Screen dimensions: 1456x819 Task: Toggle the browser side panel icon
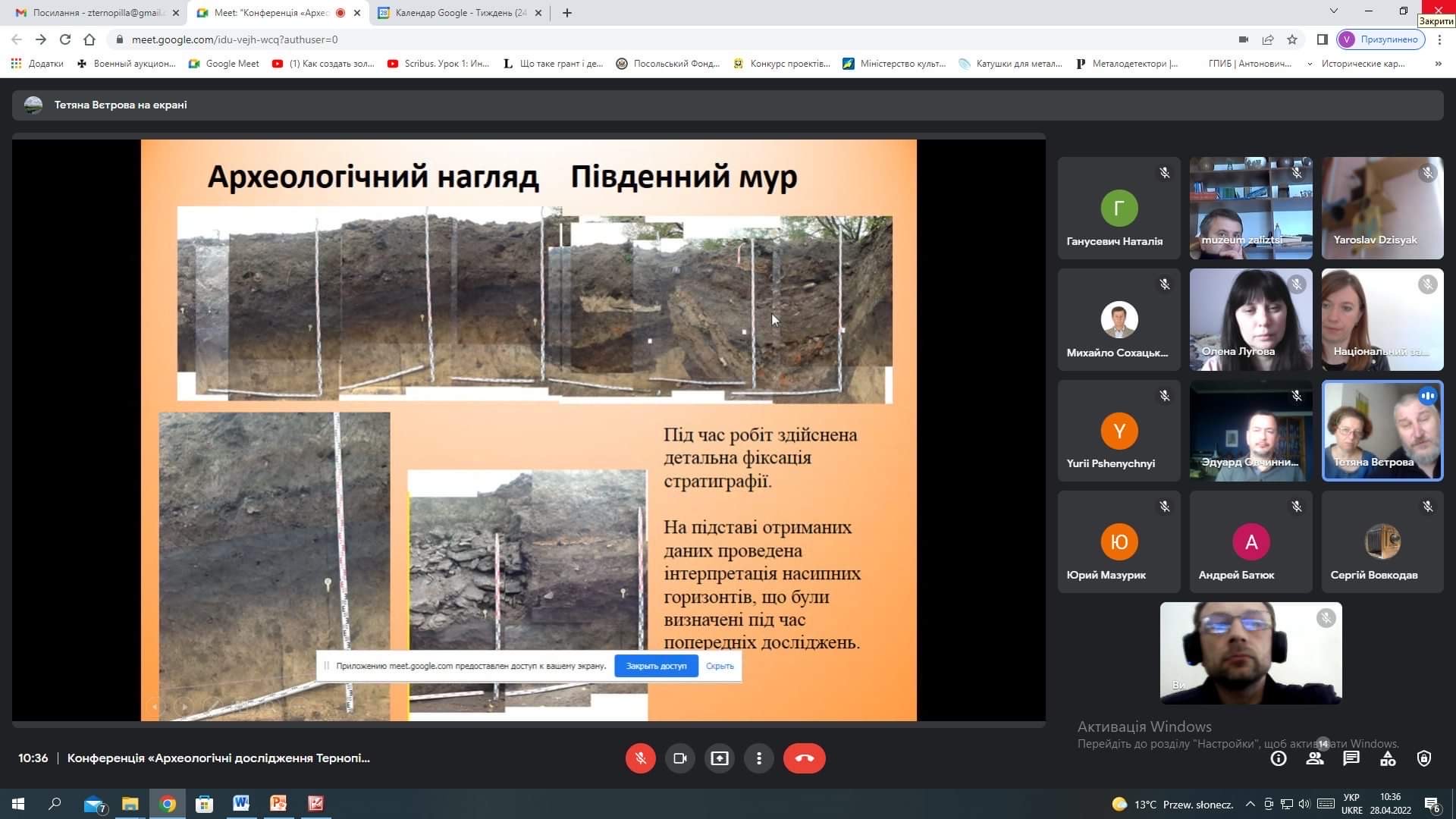tap(1322, 39)
